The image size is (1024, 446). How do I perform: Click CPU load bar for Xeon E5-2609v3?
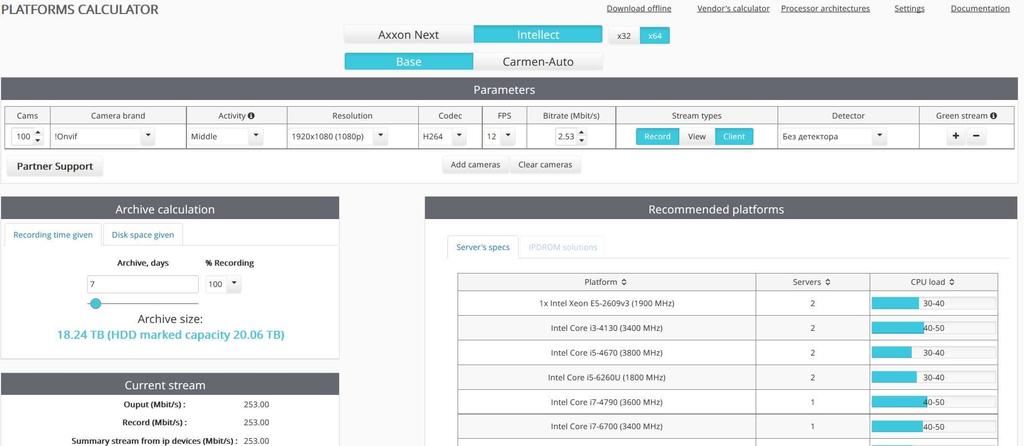pos(934,304)
